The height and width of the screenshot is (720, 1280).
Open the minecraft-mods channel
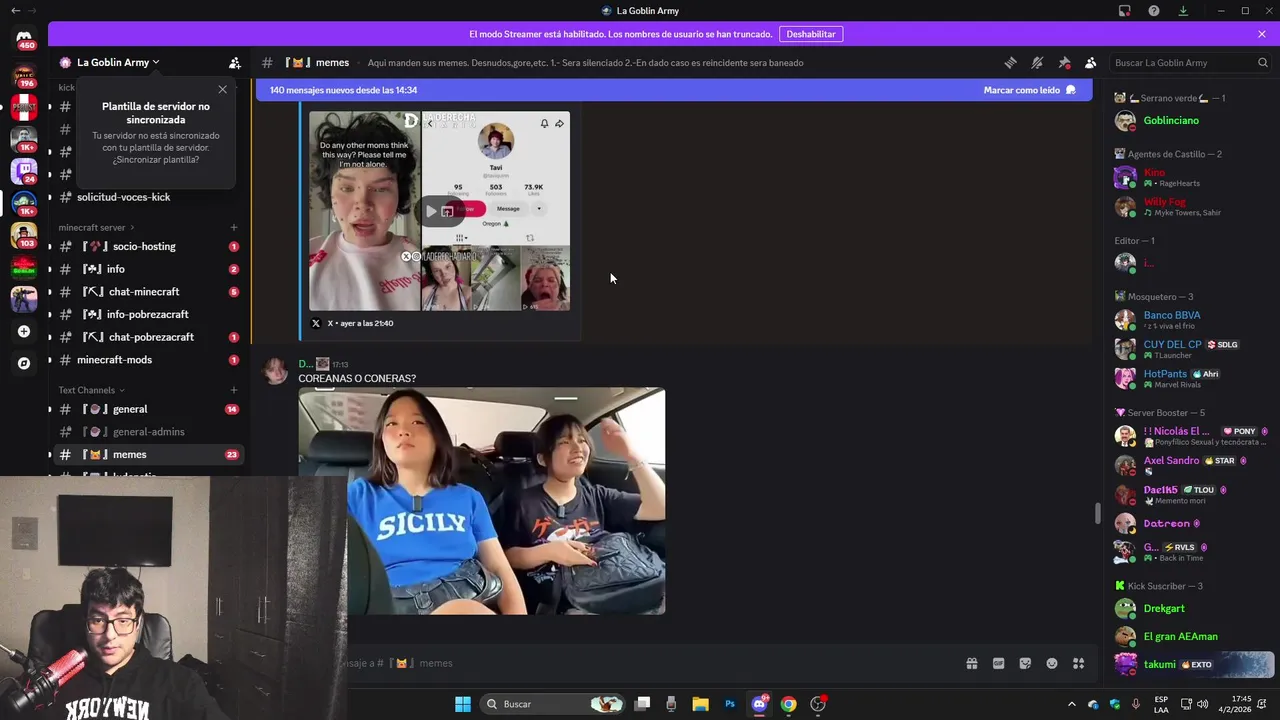click(x=149, y=360)
